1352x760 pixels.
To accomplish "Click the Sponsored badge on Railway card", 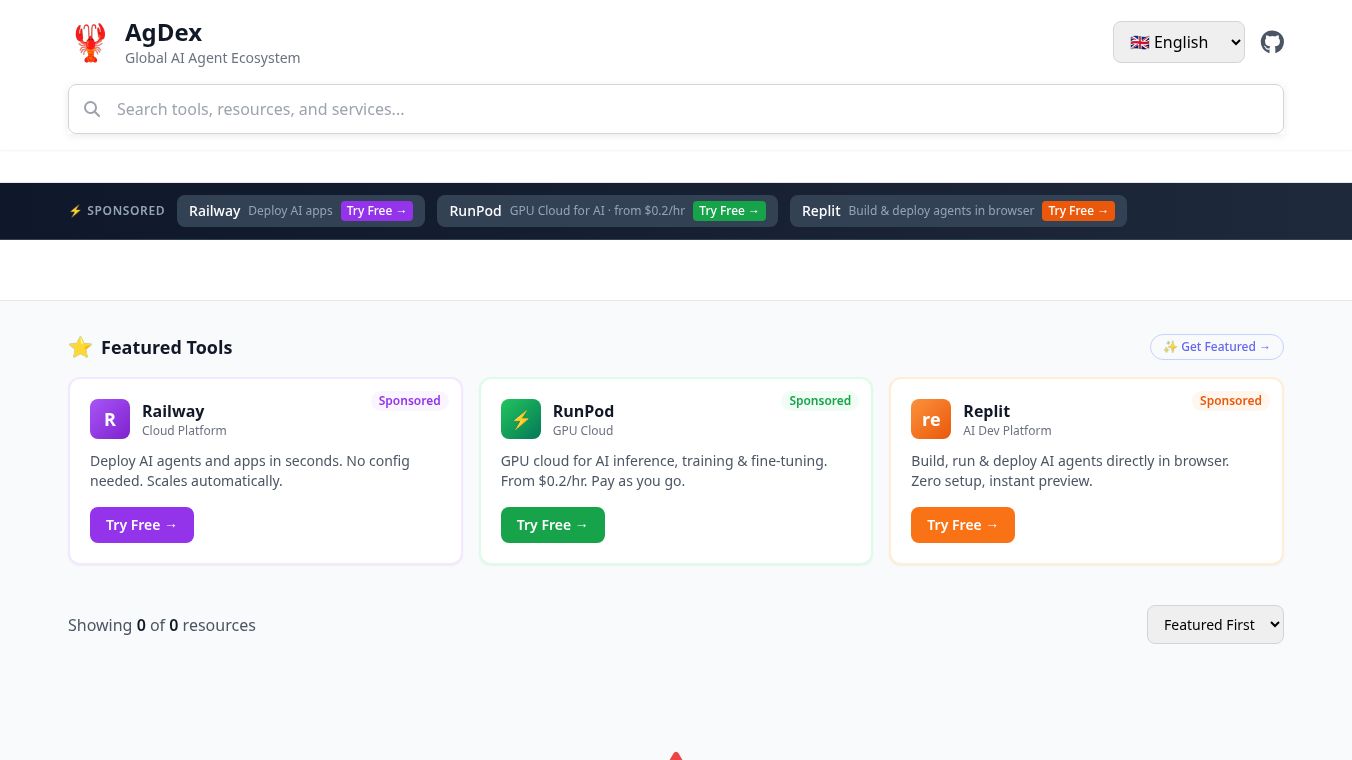I will (409, 401).
